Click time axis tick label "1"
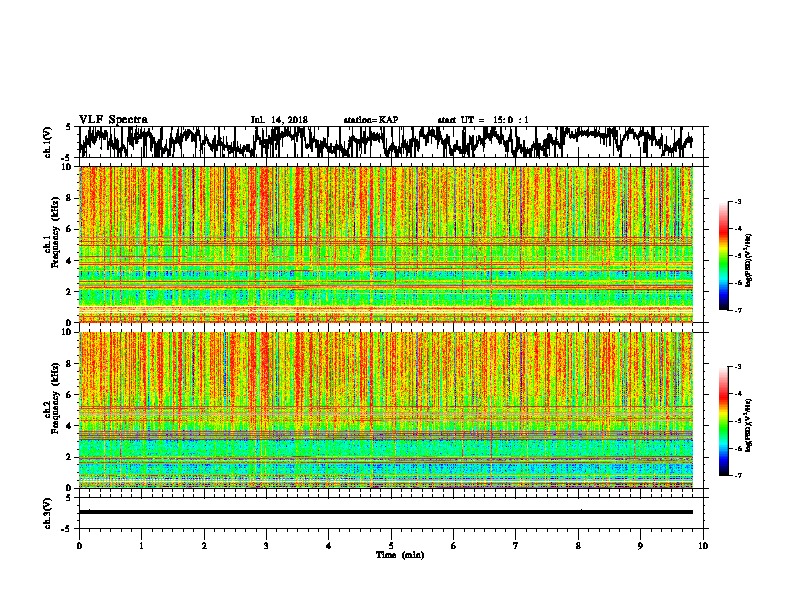The image size is (792, 612). pos(141,546)
